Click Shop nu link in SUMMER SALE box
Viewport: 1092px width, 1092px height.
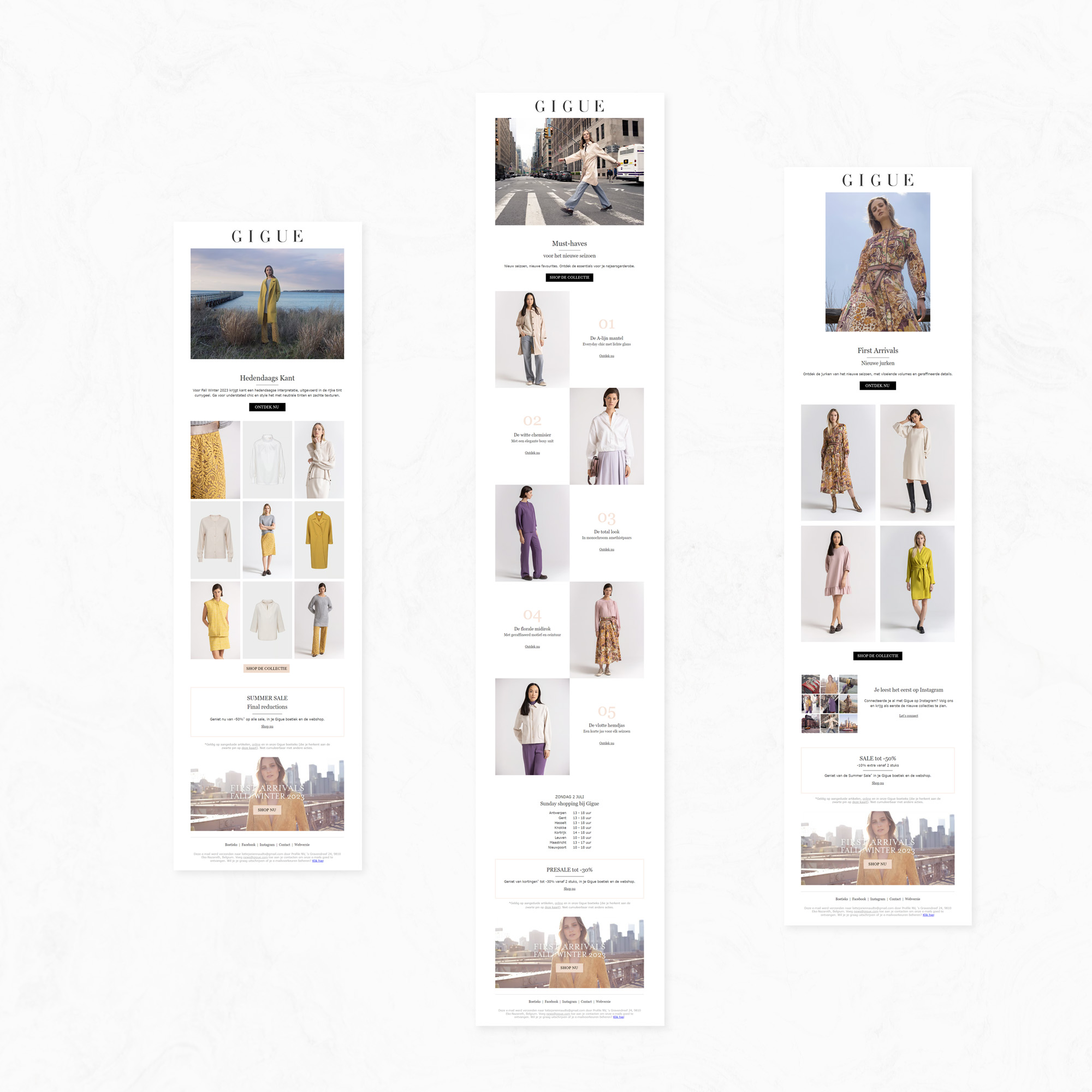point(267,726)
